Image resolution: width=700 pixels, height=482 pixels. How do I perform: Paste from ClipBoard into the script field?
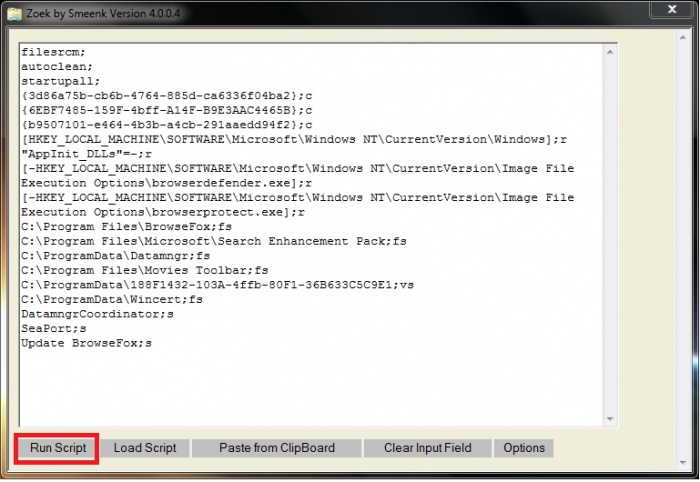276,448
